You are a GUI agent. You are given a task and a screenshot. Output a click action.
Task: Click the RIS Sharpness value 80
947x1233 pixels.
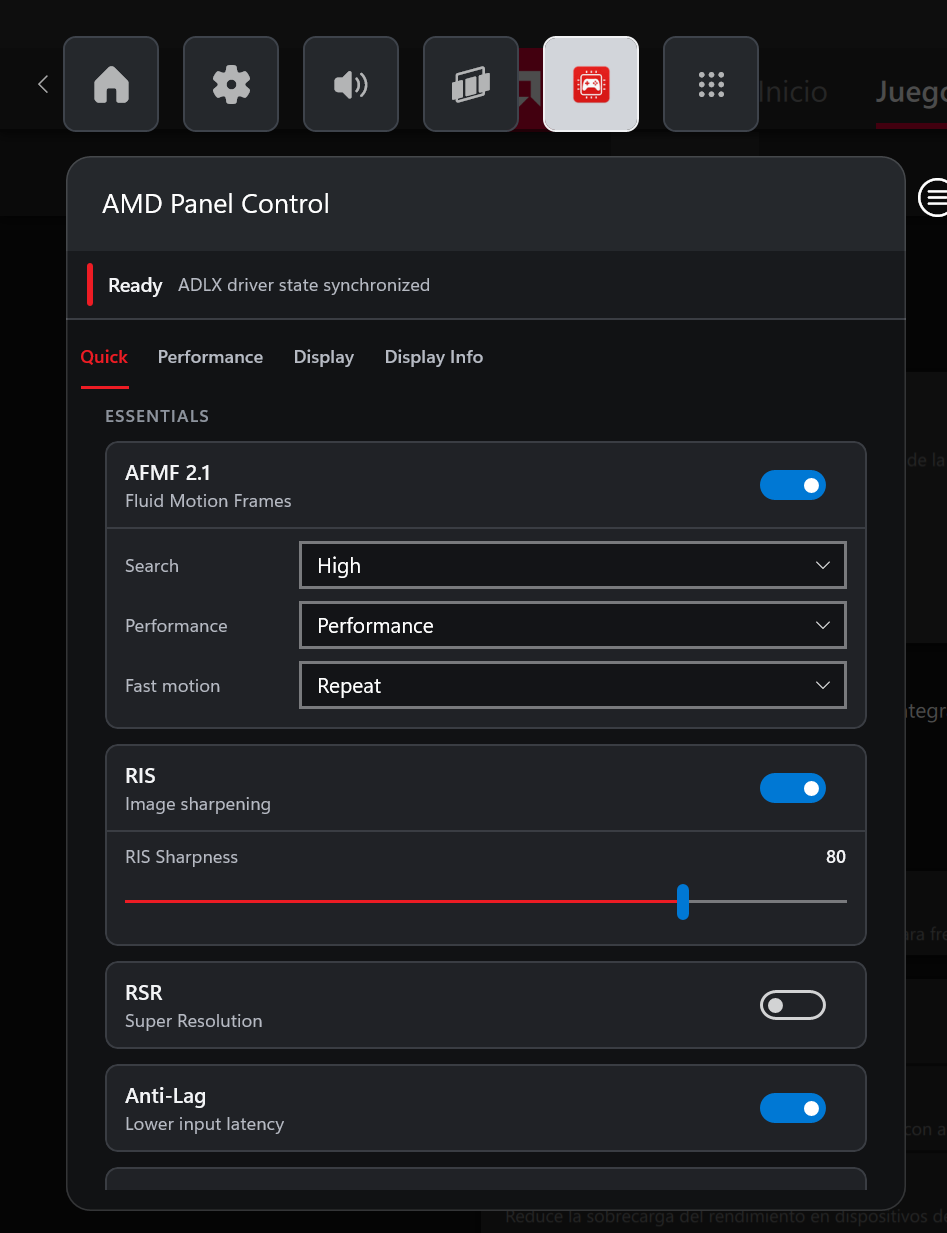[x=836, y=857]
